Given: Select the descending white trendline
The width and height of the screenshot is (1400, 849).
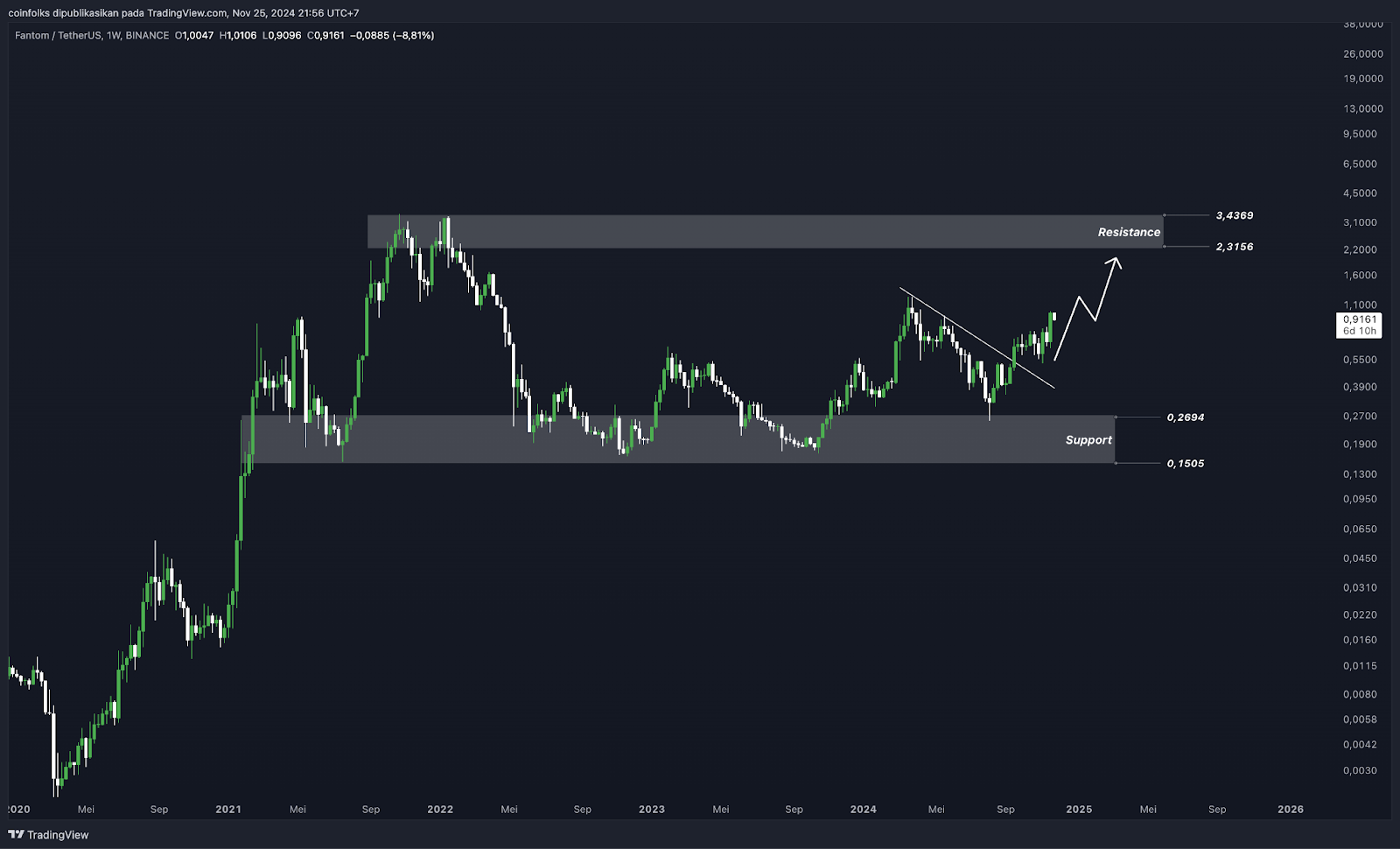Looking at the screenshot, I should tap(977, 338).
